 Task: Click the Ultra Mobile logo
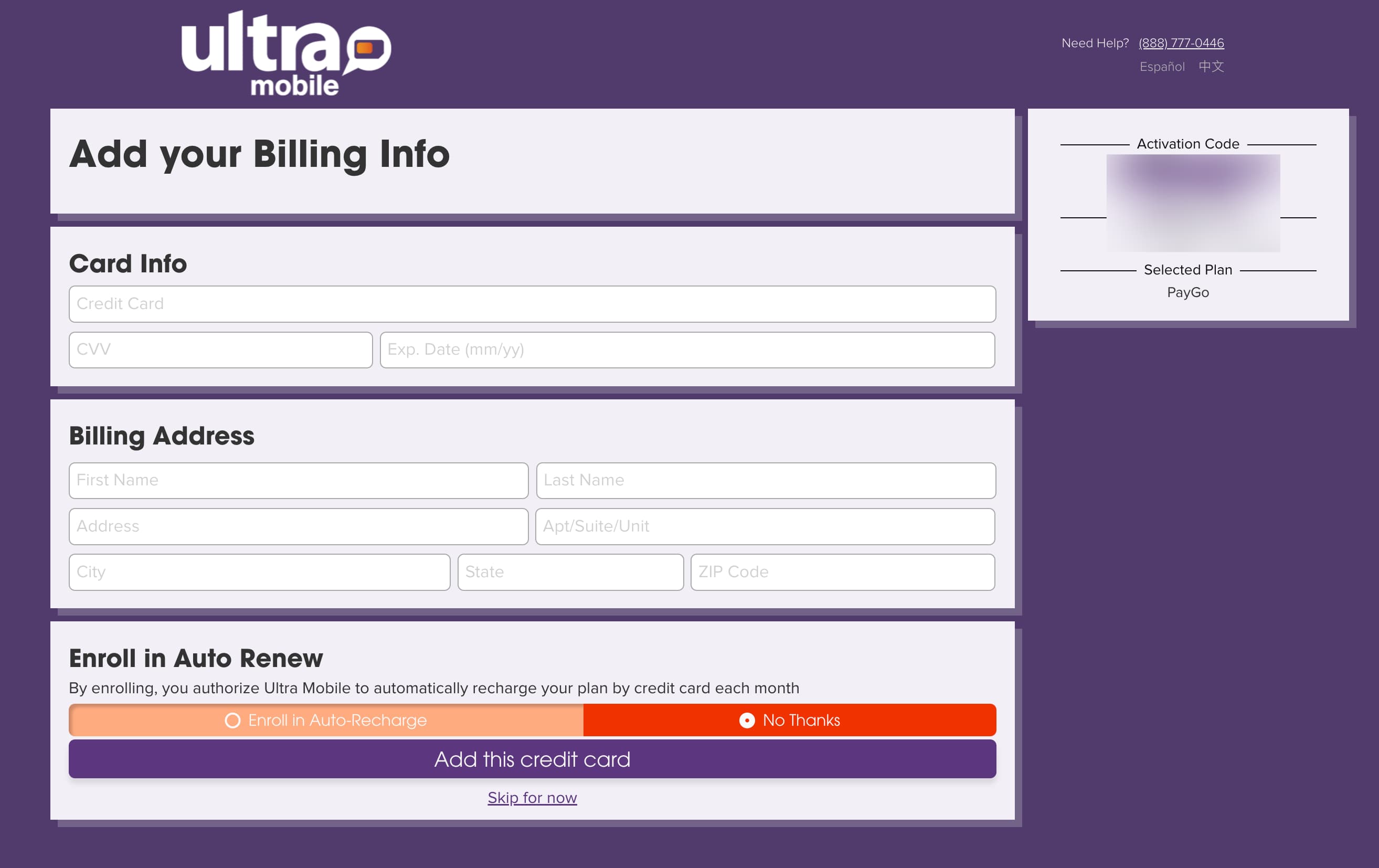pyautogui.click(x=286, y=52)
